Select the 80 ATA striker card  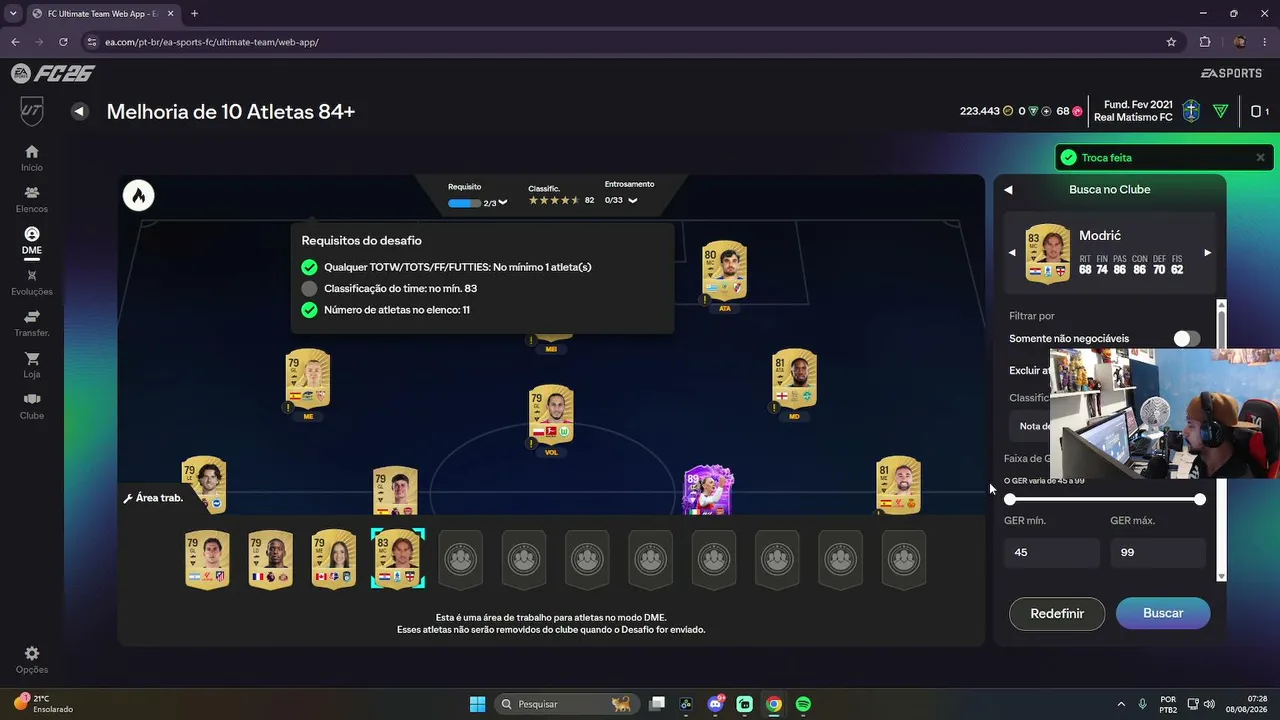point(724,272)
